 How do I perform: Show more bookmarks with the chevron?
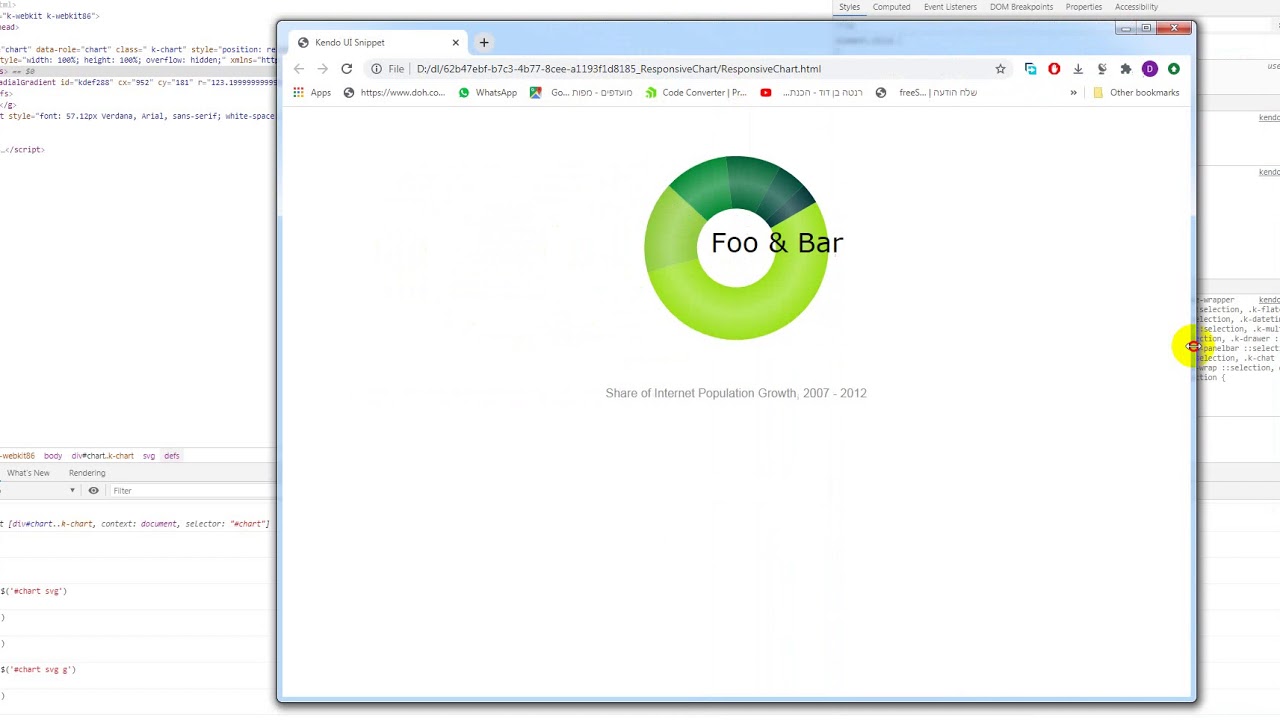point(1074,93)
